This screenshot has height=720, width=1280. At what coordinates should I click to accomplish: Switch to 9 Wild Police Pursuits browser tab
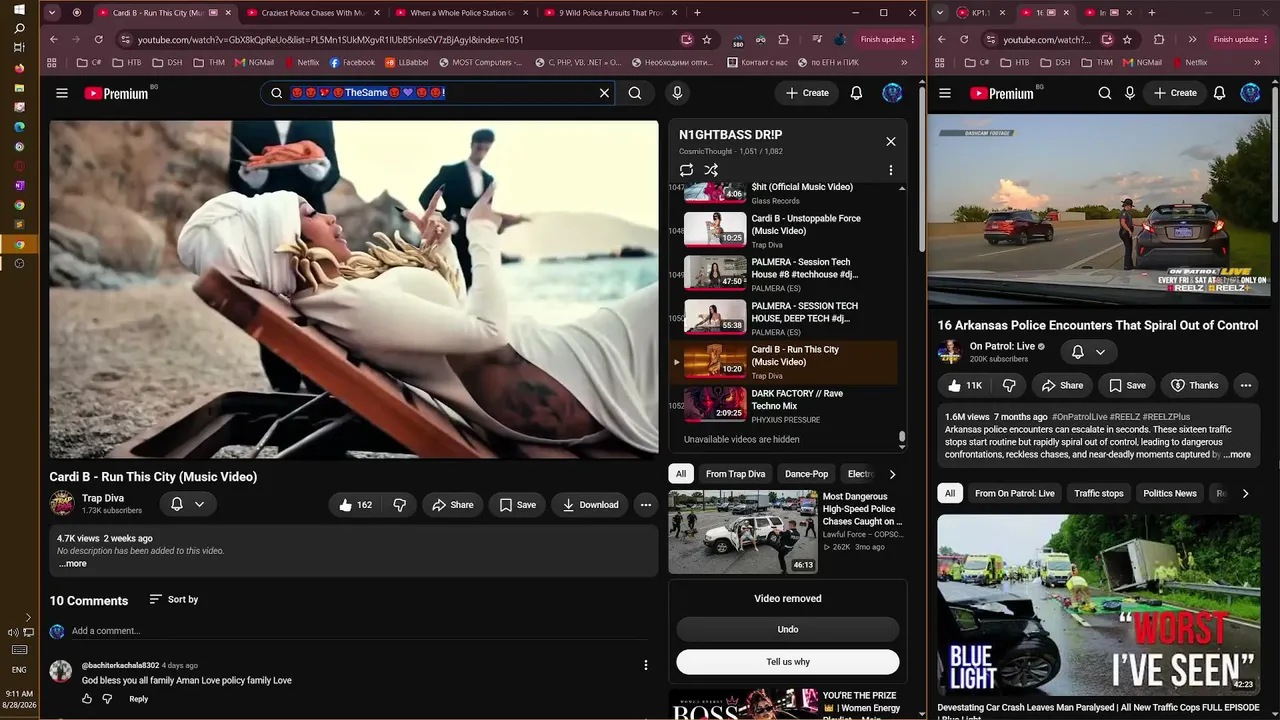[610, 13]
